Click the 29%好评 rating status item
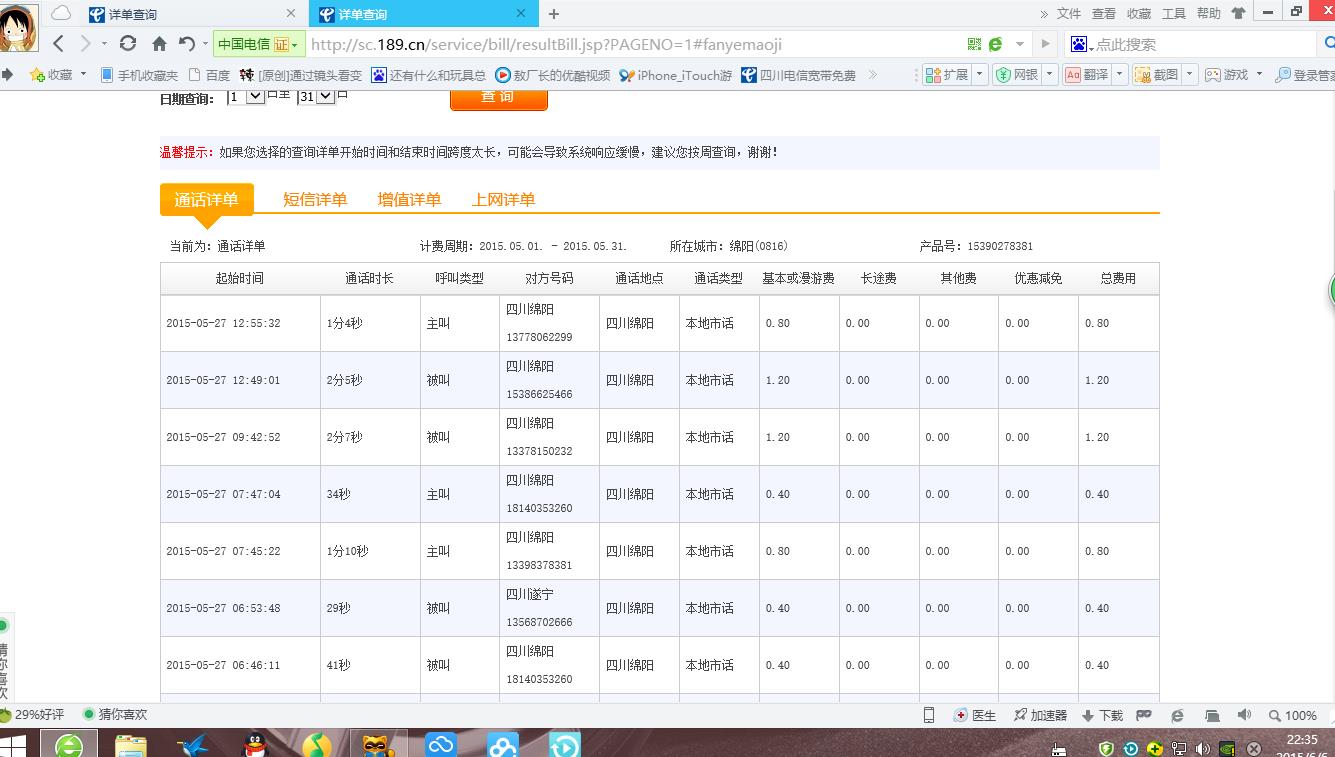The image size is (1335, 757). [32, 715]
